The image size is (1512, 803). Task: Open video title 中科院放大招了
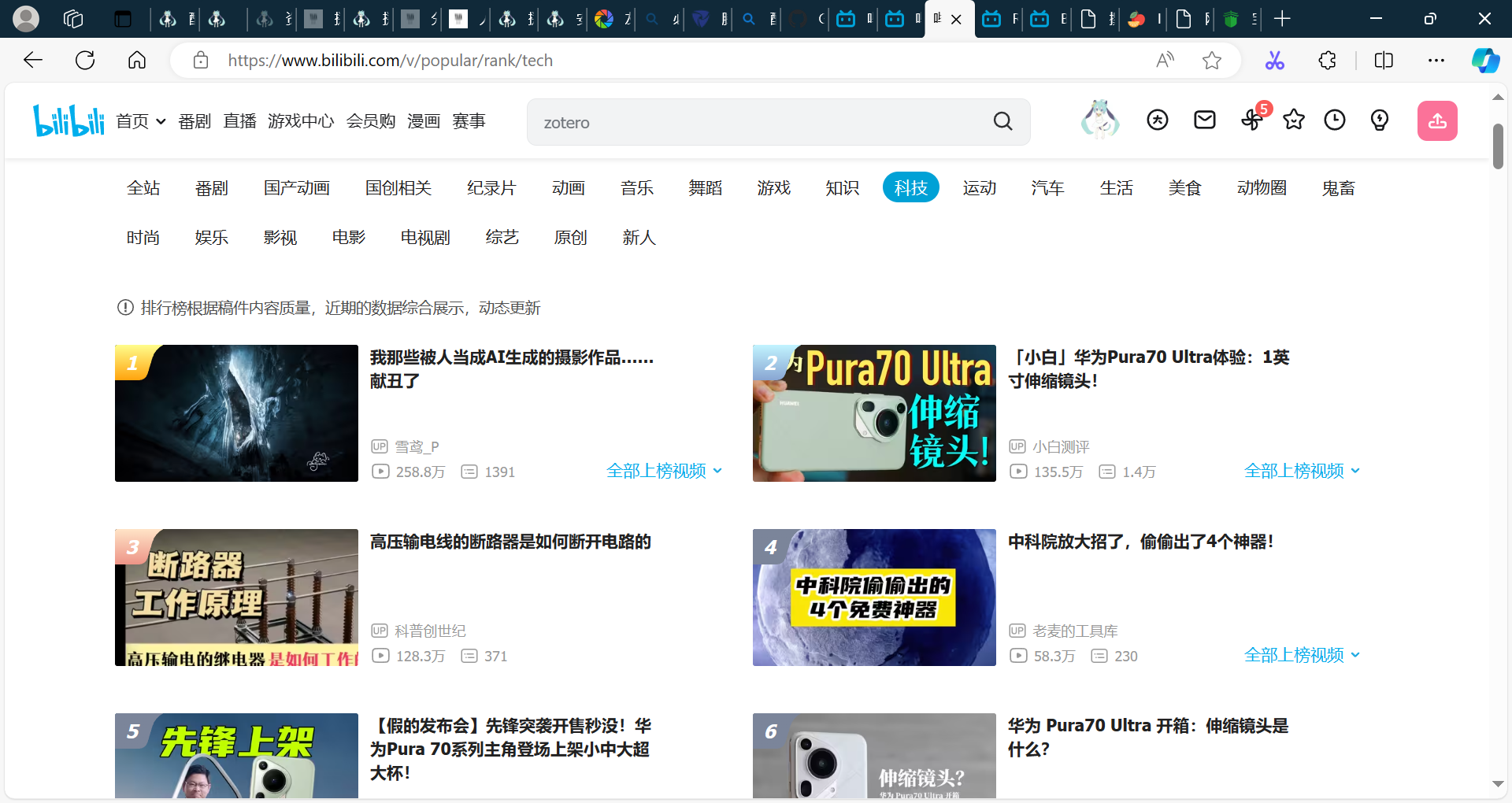[x=1140, y=542]
